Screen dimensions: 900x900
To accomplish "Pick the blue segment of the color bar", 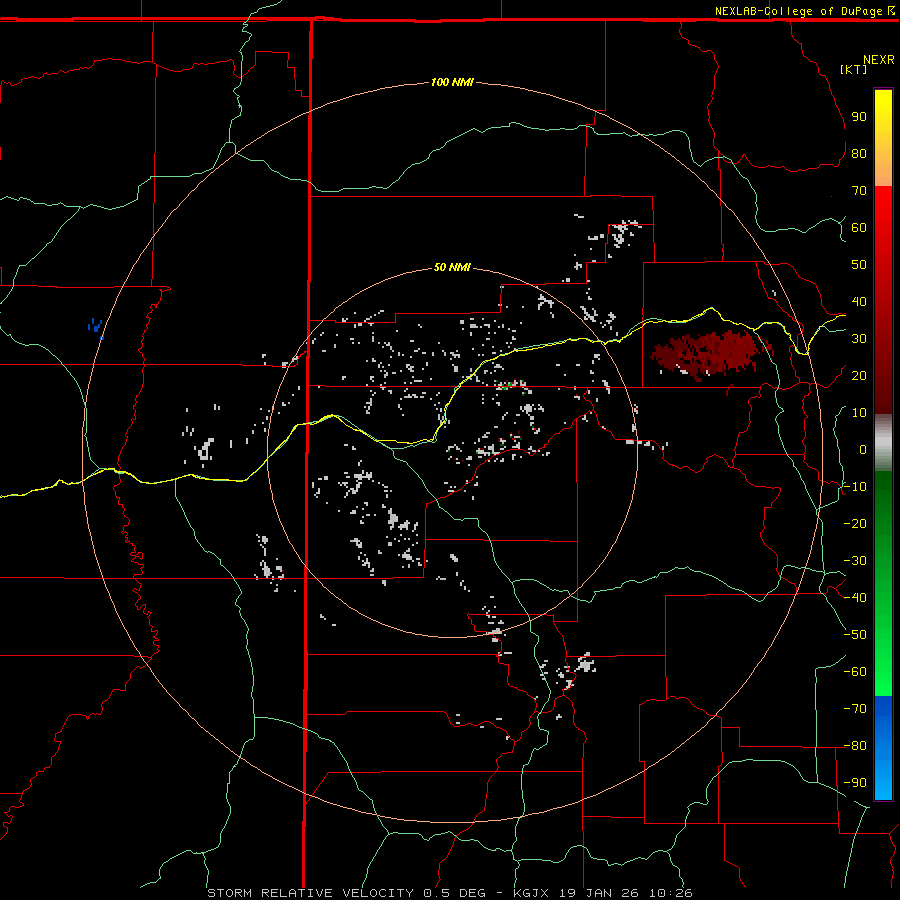I will pos(883,747).
